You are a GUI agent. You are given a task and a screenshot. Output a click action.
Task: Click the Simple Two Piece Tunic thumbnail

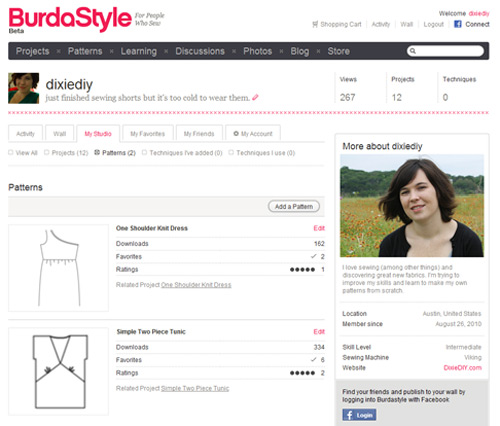[x=58, y=372]
